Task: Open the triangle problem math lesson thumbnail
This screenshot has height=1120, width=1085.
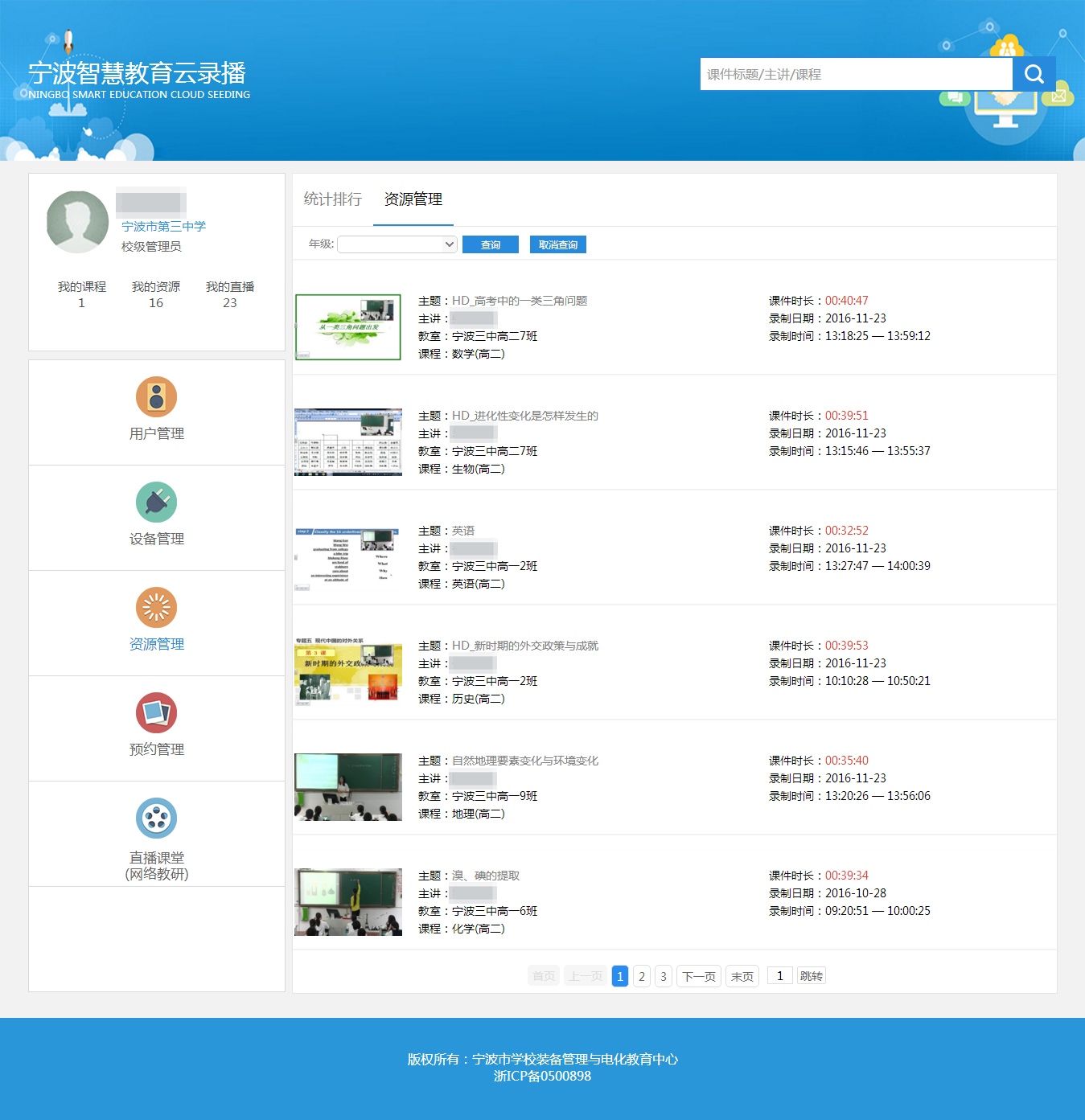Action: tap(347, 327)
